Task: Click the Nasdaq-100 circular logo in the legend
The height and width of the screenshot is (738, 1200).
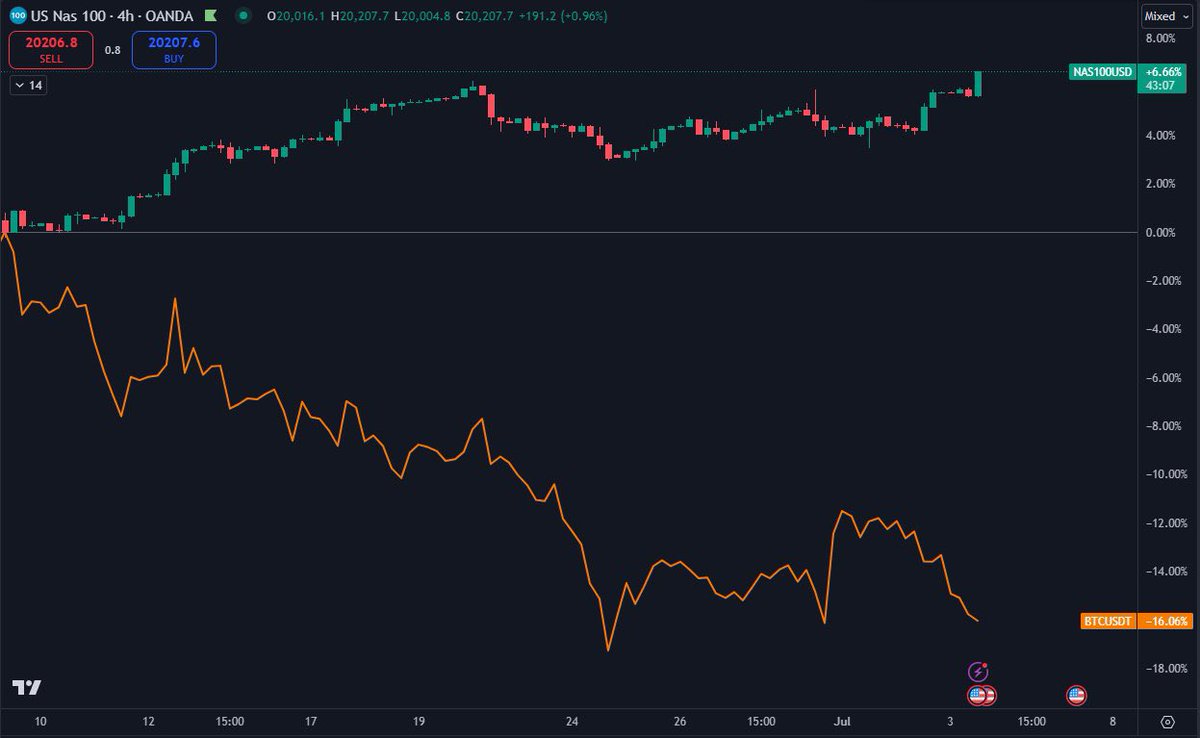Action: coord(16,15)
